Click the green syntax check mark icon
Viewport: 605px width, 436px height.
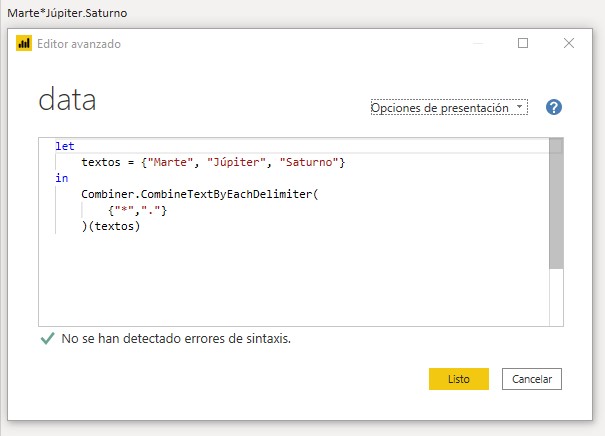point(47,339)
